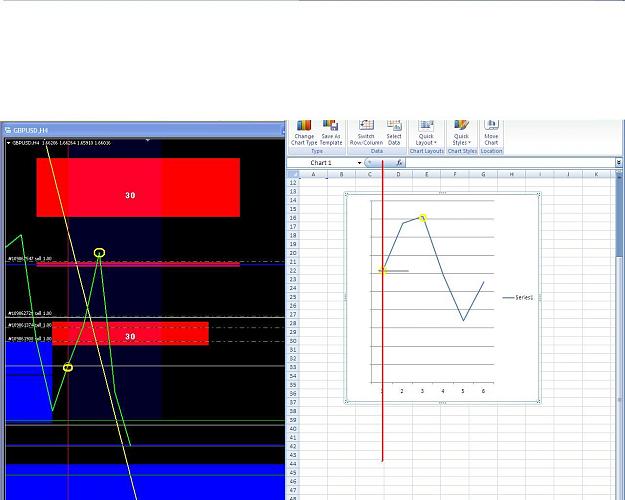Click the GBPUSD,H4 chart window title bar
The width and height of the screenshot is (625, 500).
pos(142,130)
